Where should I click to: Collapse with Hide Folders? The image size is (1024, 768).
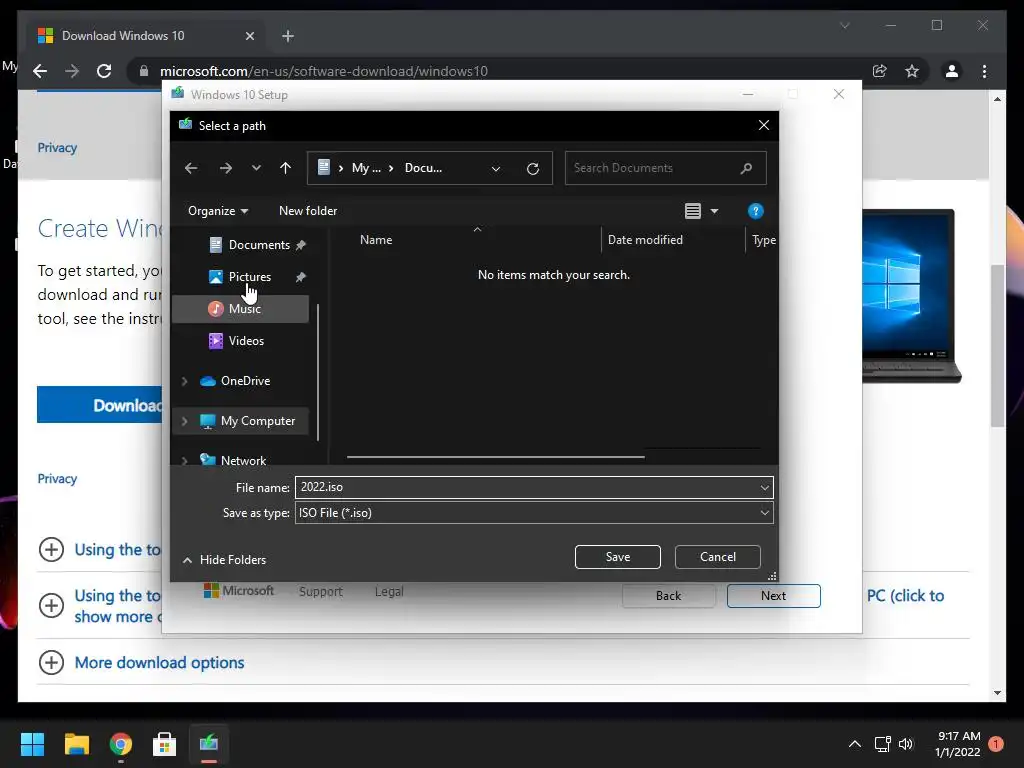pos(225,560)
